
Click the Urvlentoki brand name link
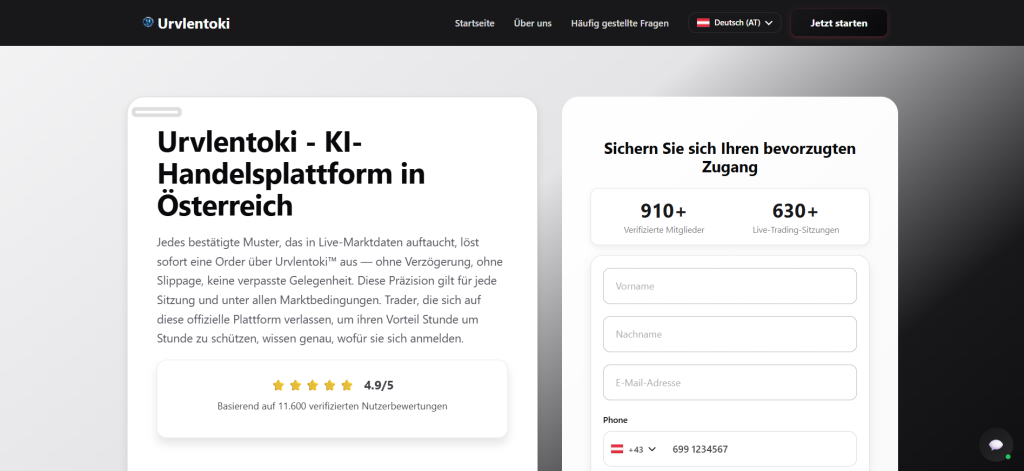[194, 24]
